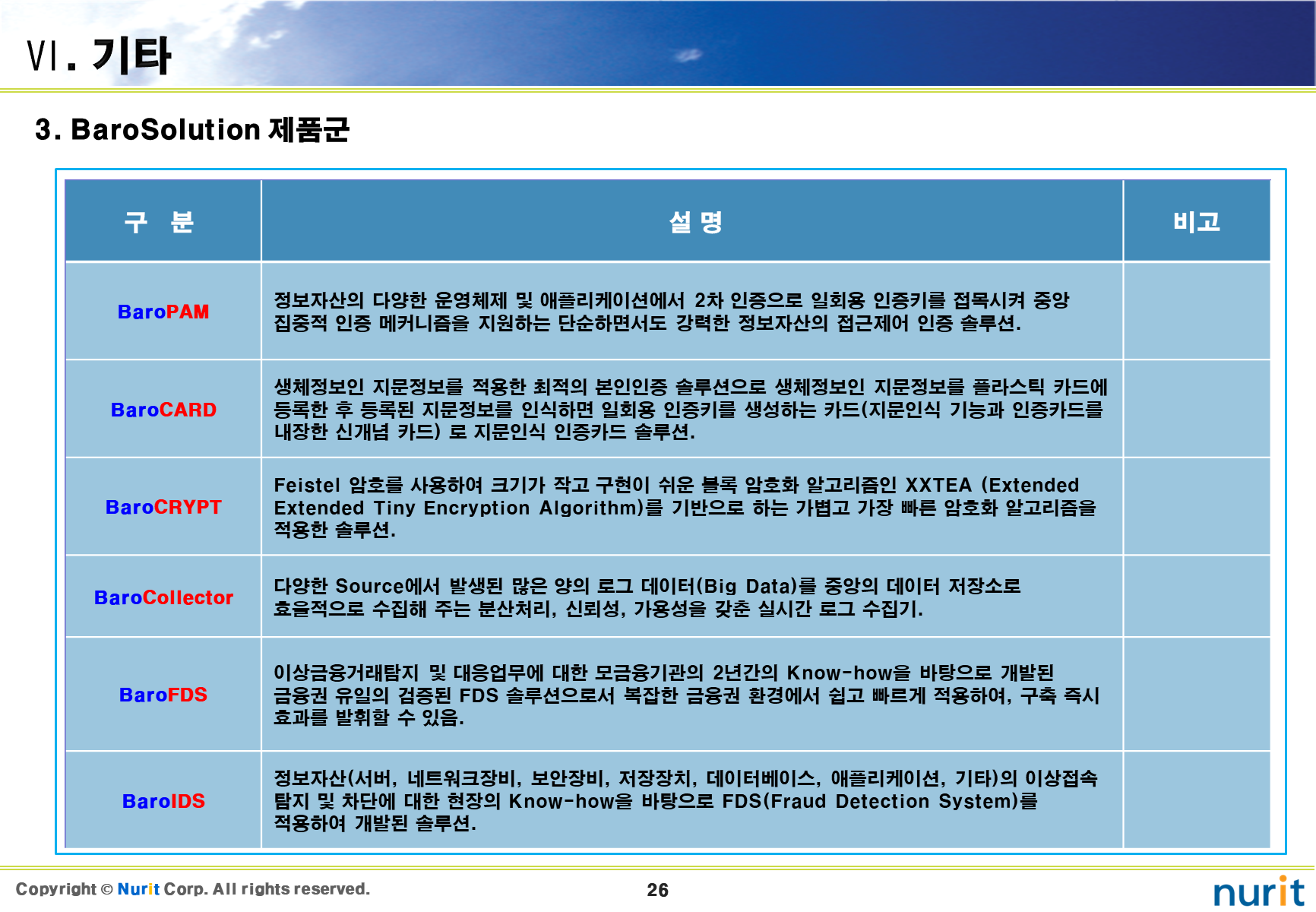Click the copyright text 'Nurit Corp. All rights reserved.'
The image size is (1316, 912).
coord(243,889)
